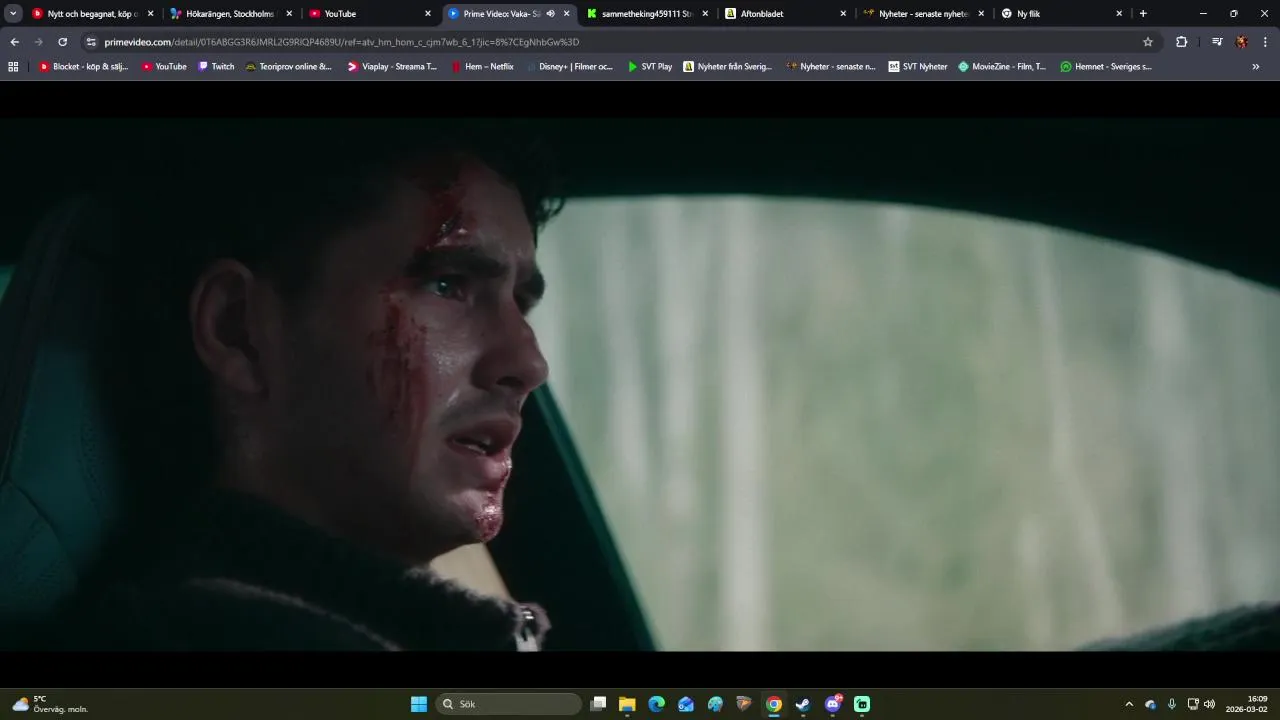The image size is (1280, 720).
Task: Open the Twitch bookmark
Action: click(x=216, y=67)
